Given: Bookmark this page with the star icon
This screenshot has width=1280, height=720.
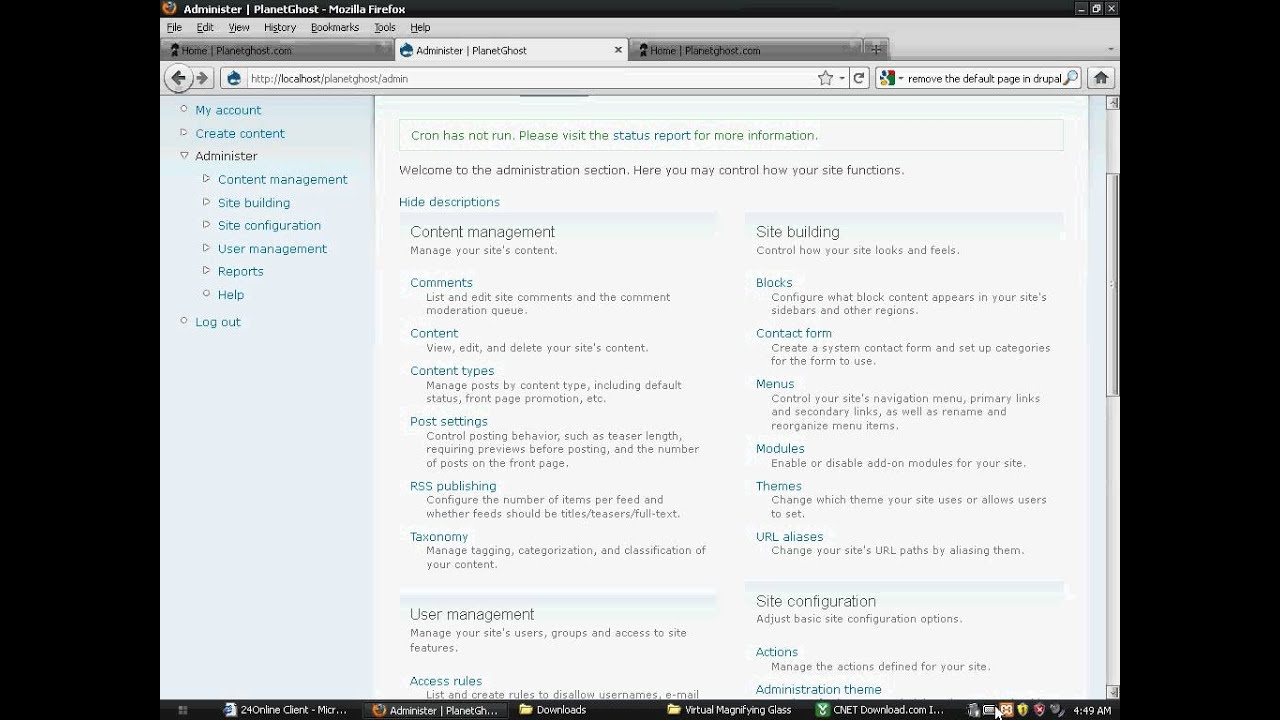Looking at the screenshot, I should coord(825,78).
